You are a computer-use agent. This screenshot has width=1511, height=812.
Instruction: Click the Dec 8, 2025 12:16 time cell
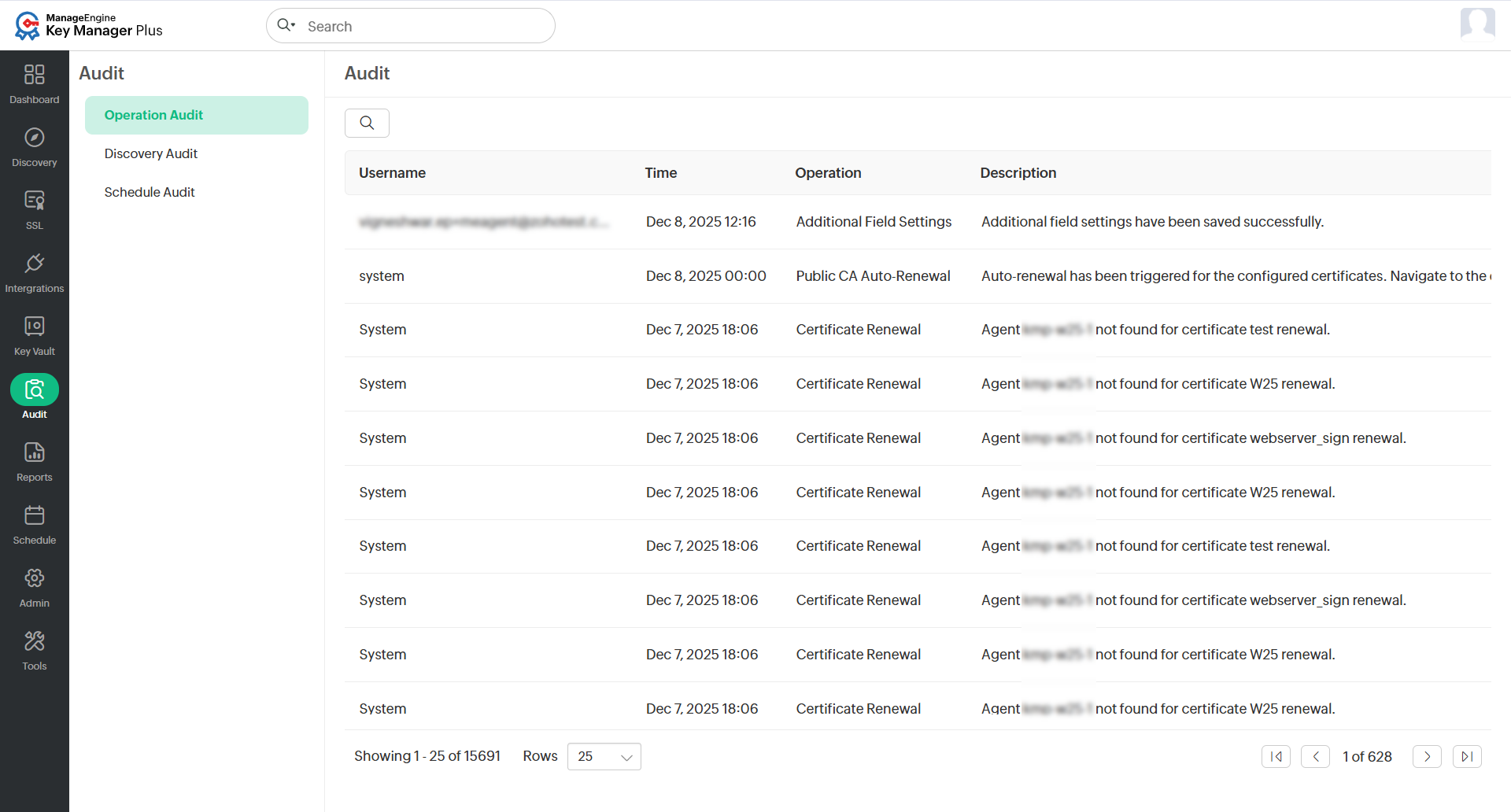click(x=701, y=222)
